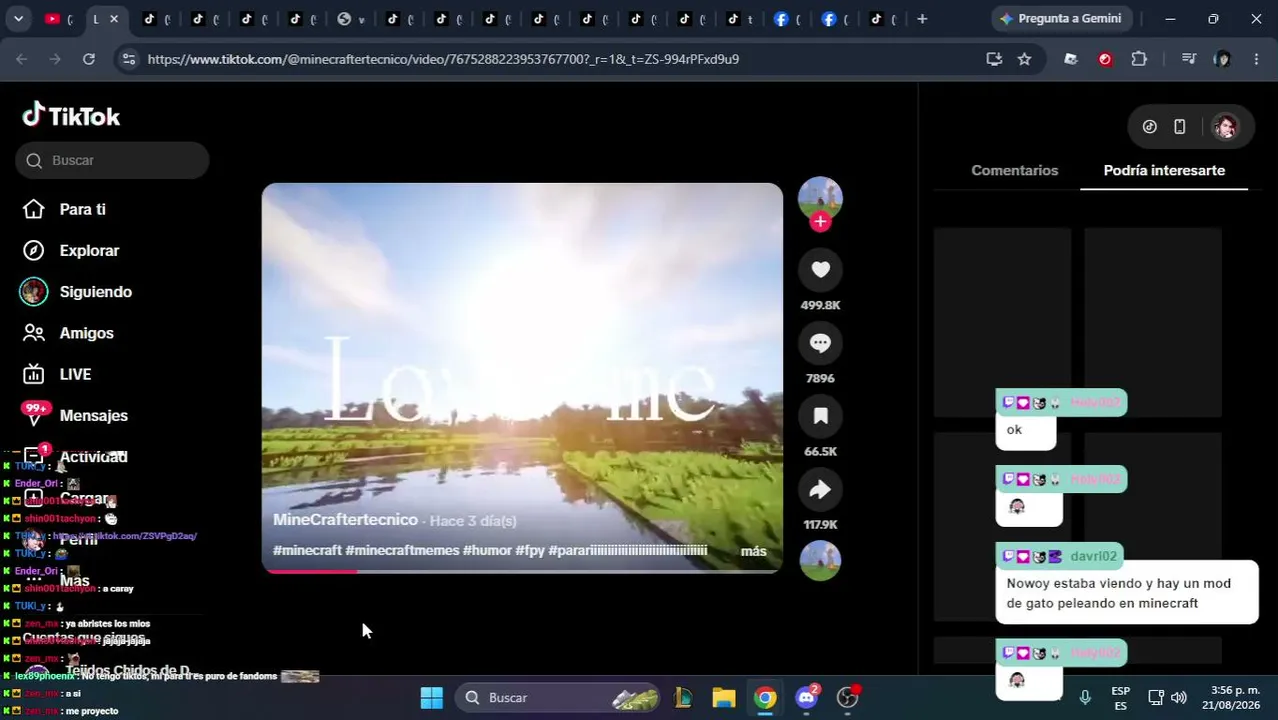Open comments via speech bubble icon
This screenshot has height=720, width=1278.
point(820,343)
